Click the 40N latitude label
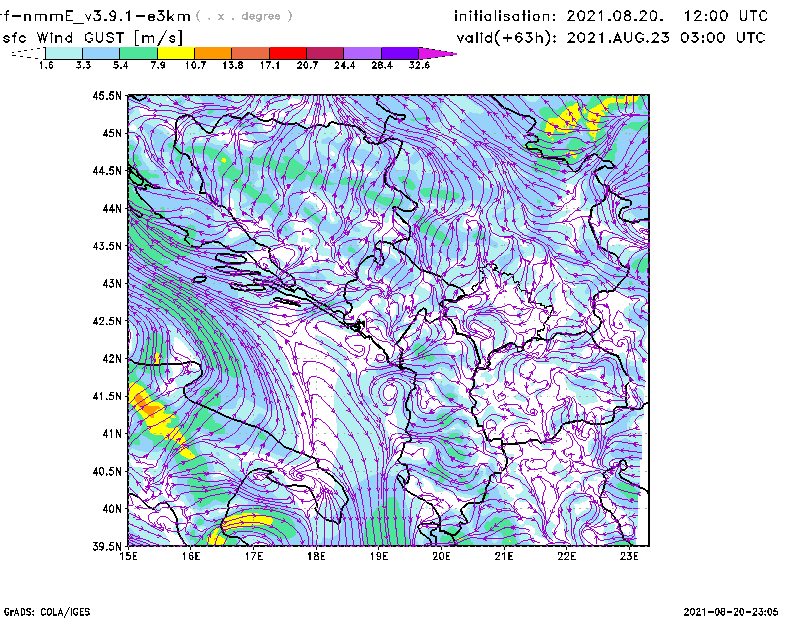The width and height of the screenshot is (800, 618). 112,509
